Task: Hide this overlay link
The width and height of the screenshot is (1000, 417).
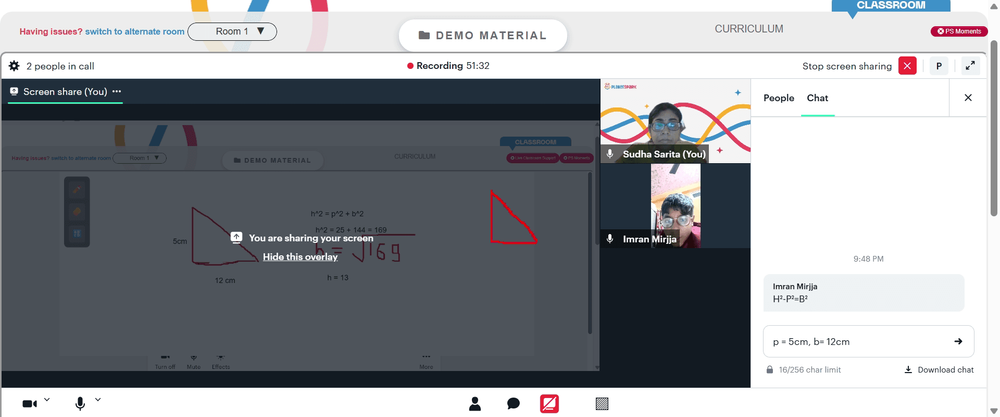Action: (x=300, y=257)
